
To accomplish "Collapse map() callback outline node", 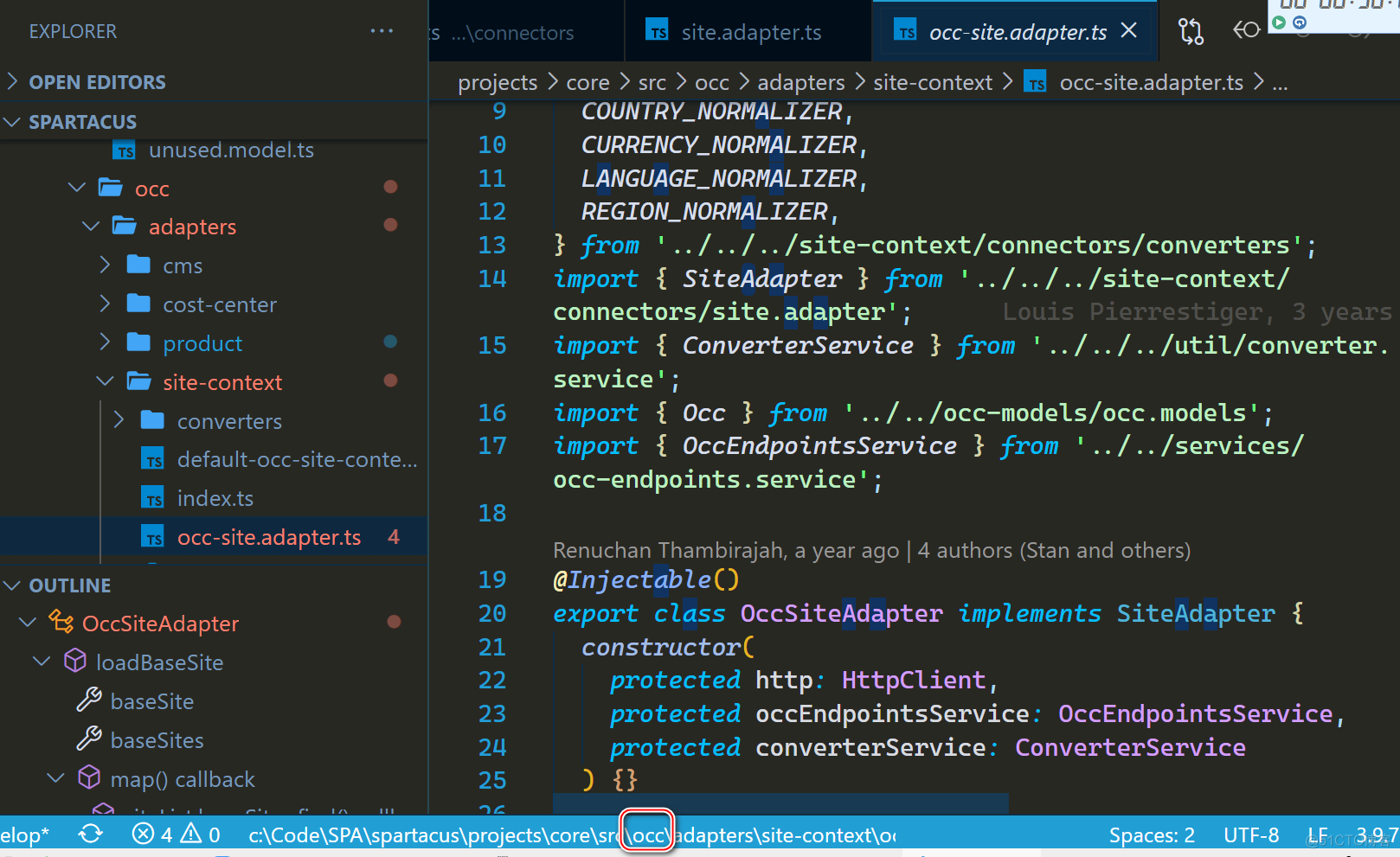I will coord(55,778).
